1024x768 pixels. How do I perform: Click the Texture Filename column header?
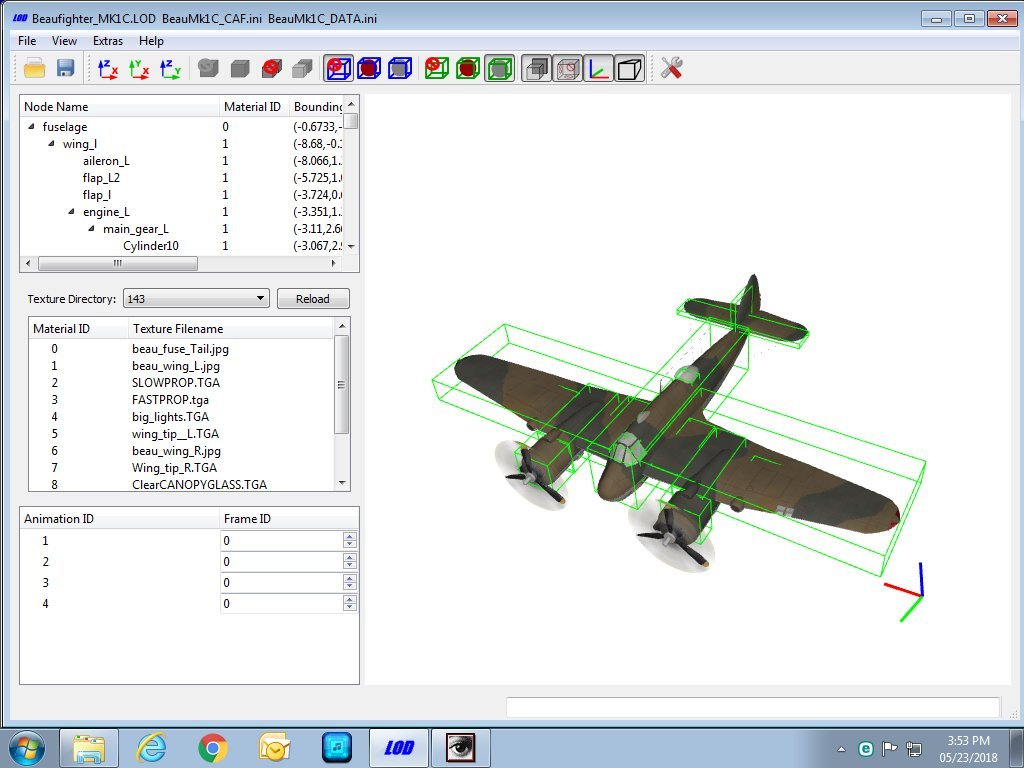pyautogui.click(x=231, y=328)
